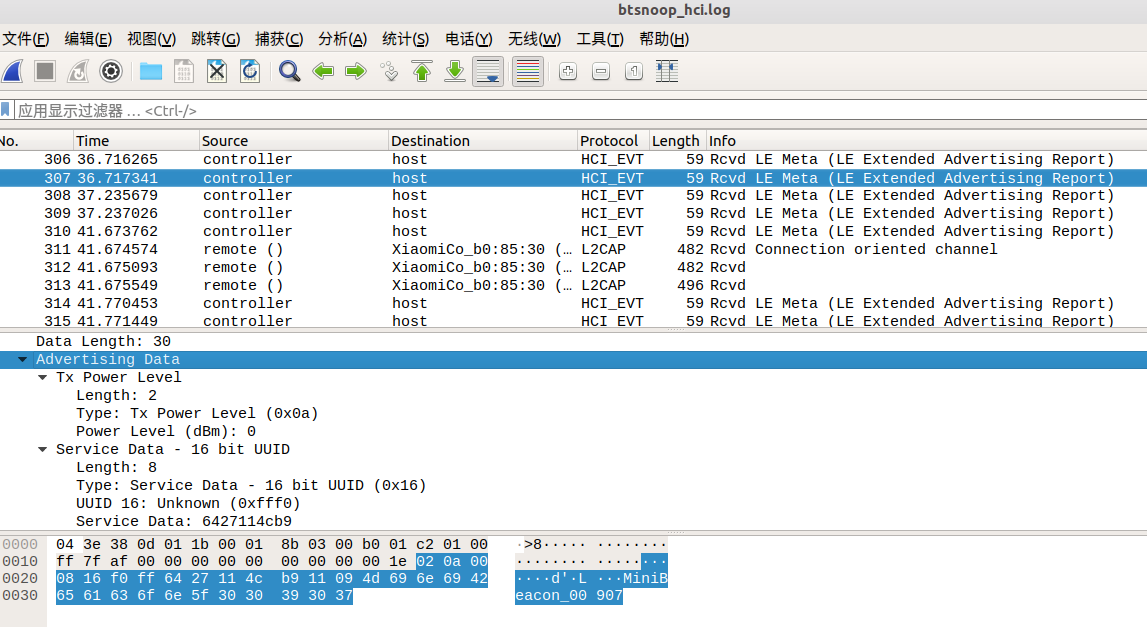1147x627 pixels.
Task: Reload the capture file from toolbar
Action: tap(250, 71)
